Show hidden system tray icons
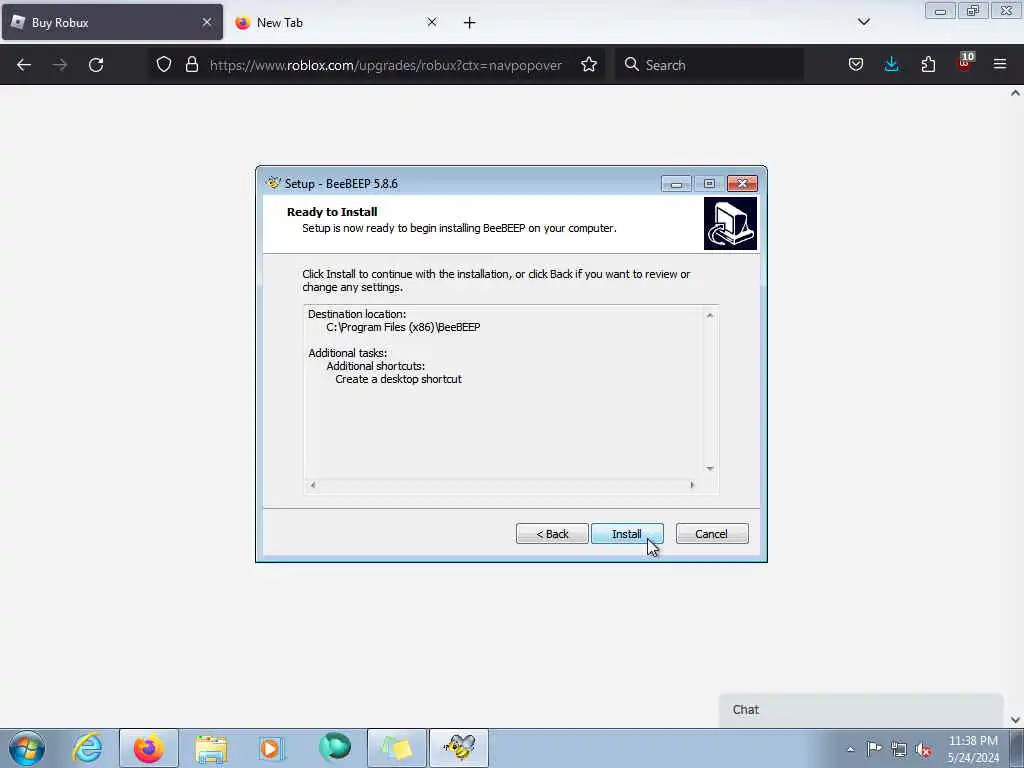 pos(850,749)
